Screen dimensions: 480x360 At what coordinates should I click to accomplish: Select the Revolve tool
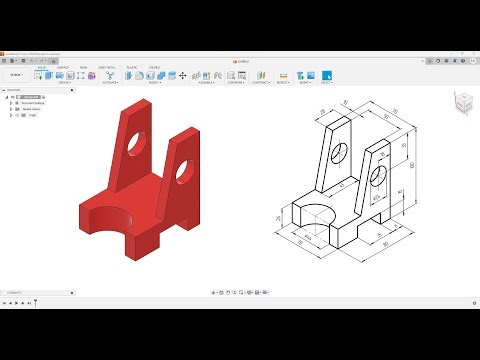pyautogui.click(x=60, y=76)
